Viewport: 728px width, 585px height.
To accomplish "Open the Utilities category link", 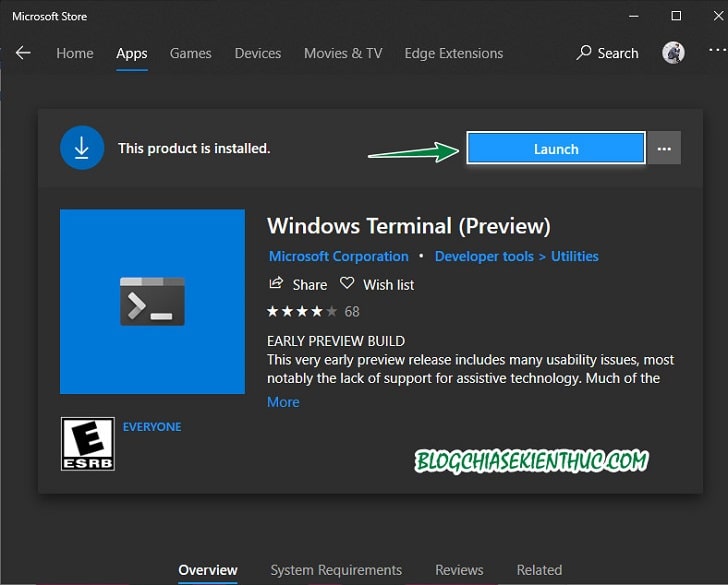I will coord(575,256).
